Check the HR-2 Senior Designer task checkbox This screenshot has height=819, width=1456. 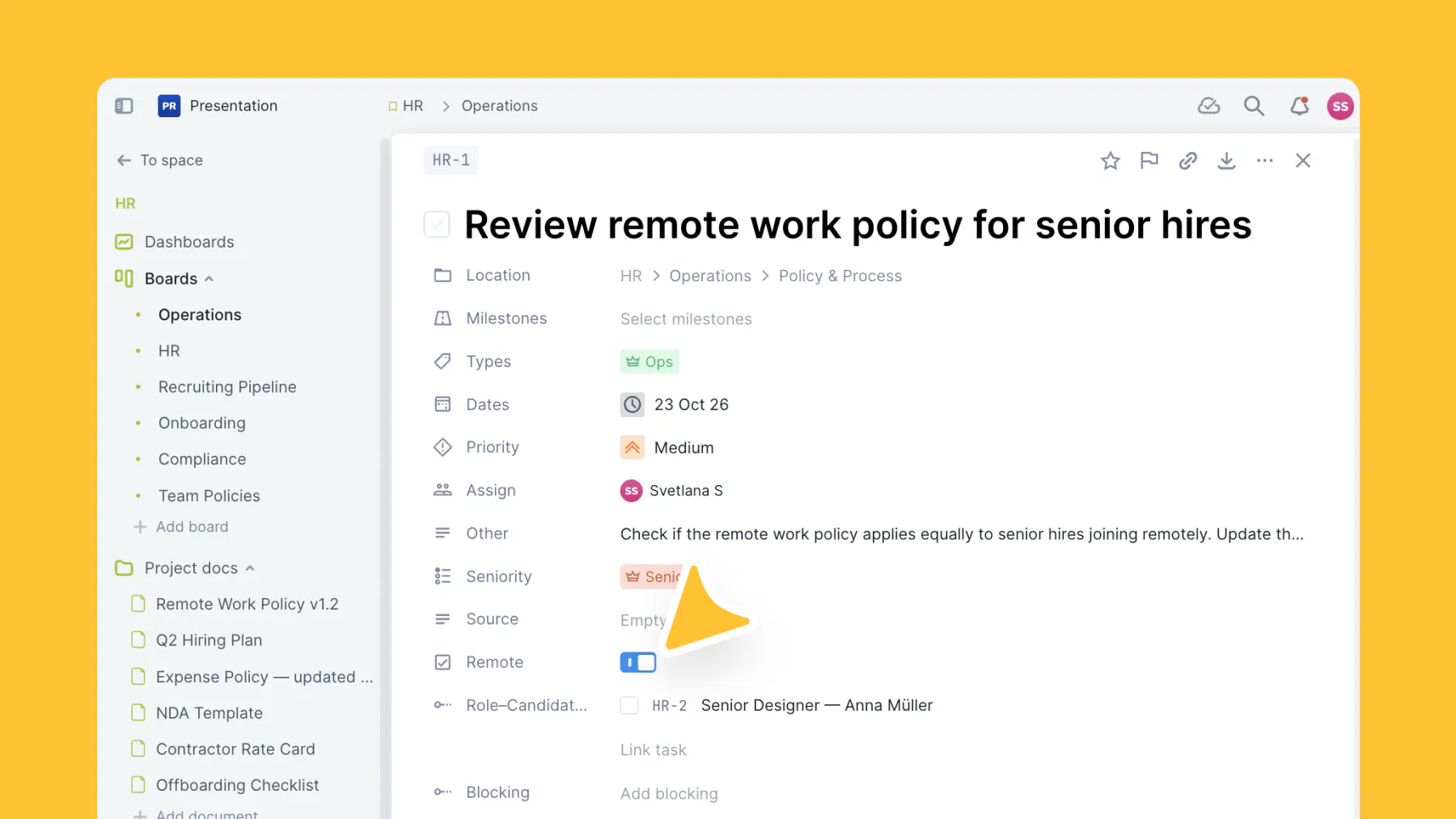[x=629, y=706]
